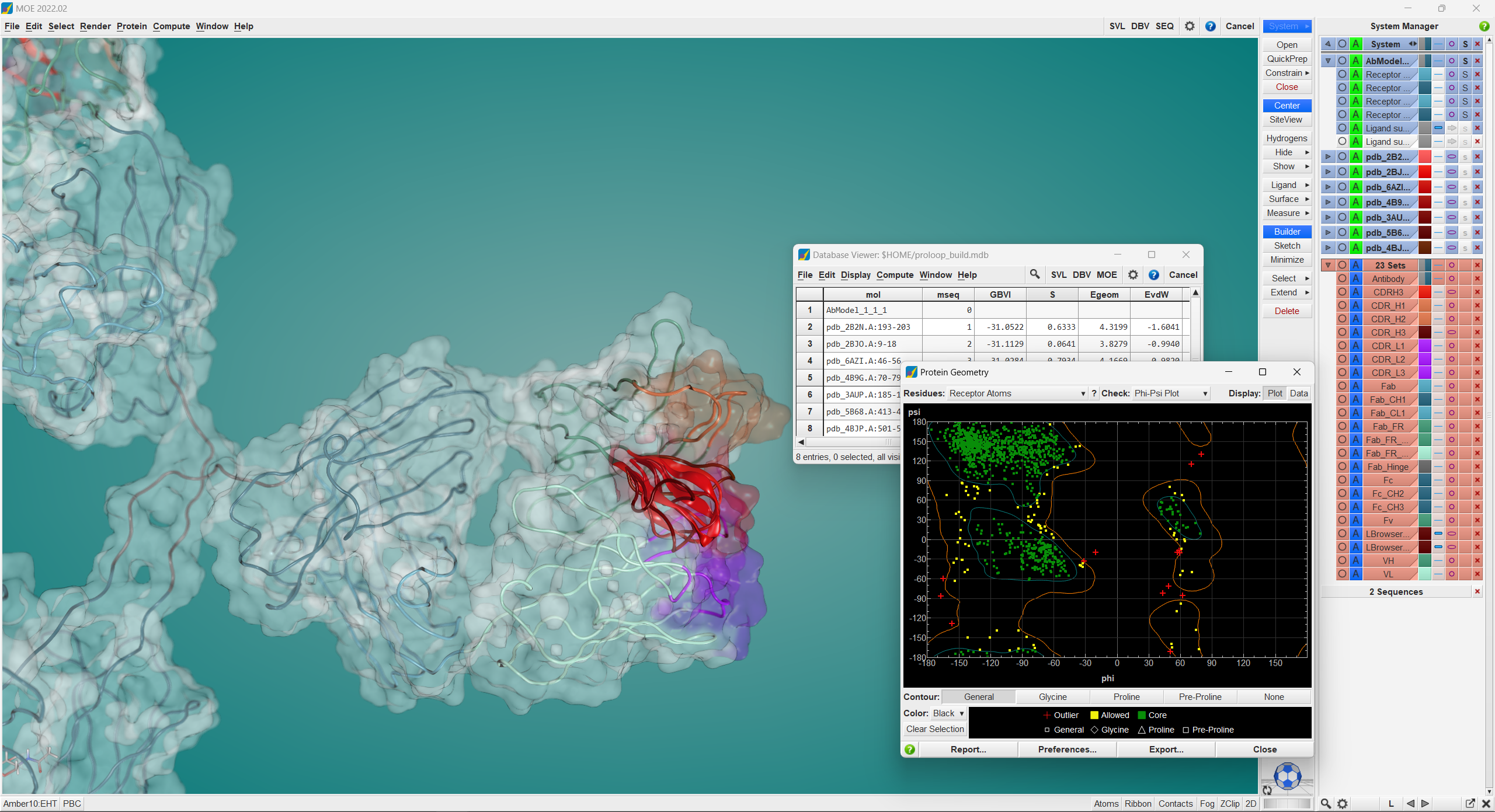
Task: Toggle visibility circle for CDRH3 set
Action: pos(1342,292)
